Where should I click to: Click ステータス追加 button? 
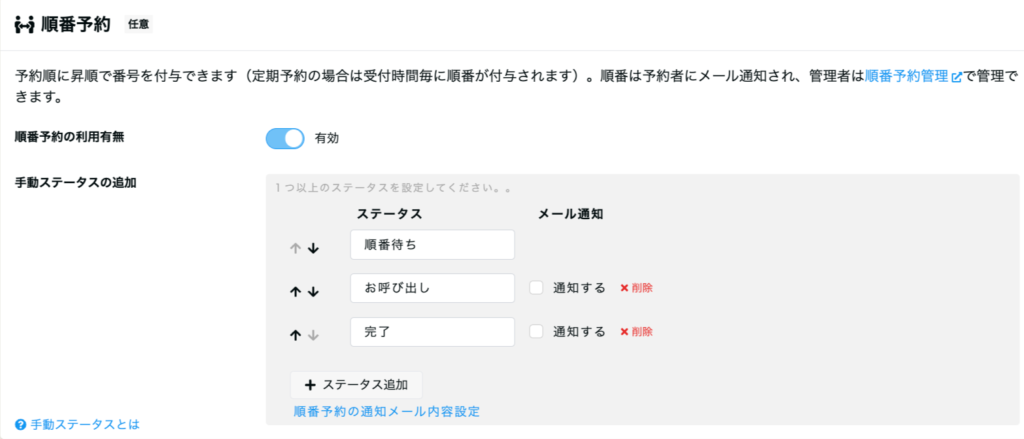pos(356,385)
